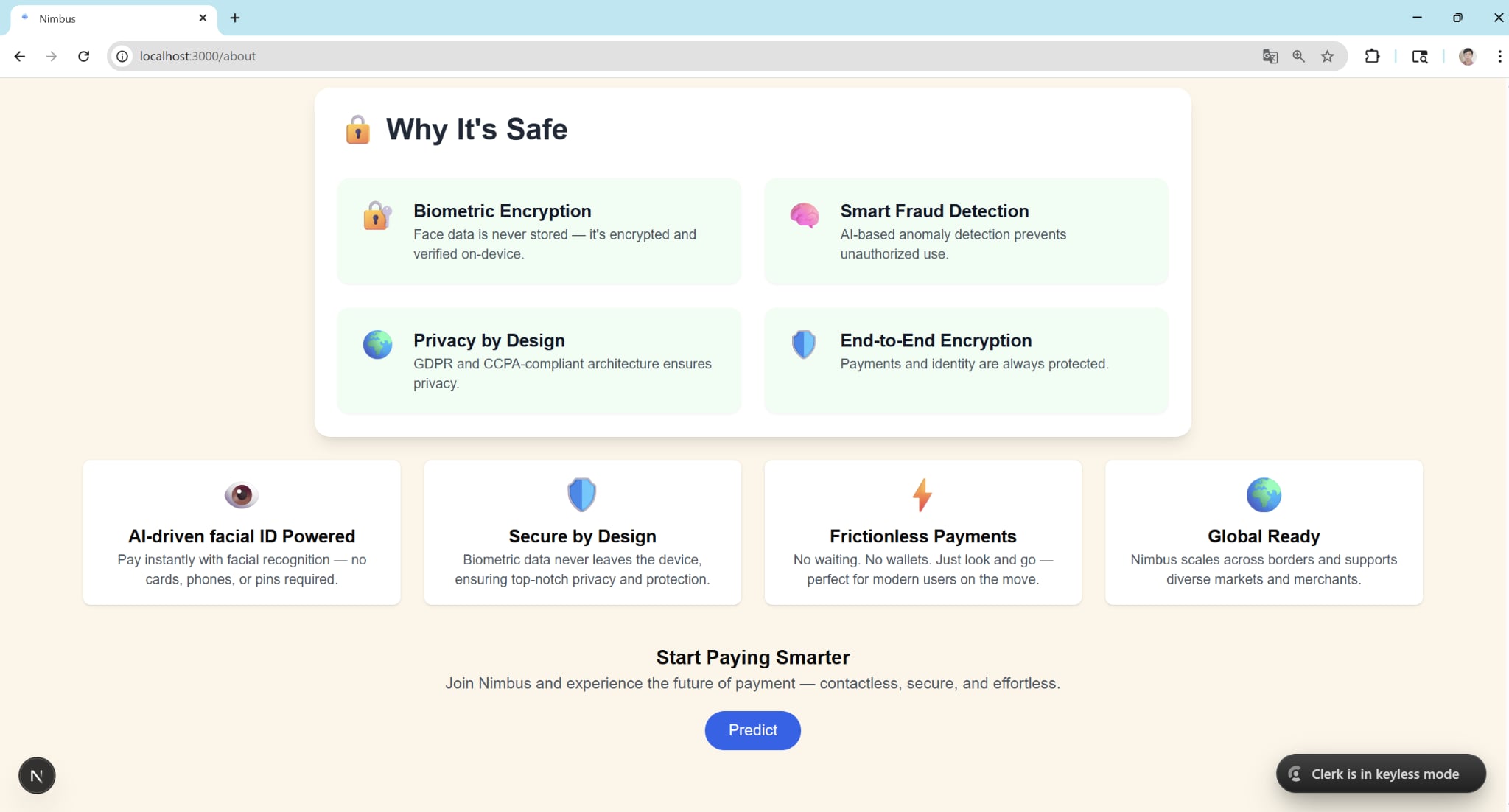Open the Next.js dev tools badge
Image resolution: width=1509 pixels, height=812 pixels.
tap(37, 775)
